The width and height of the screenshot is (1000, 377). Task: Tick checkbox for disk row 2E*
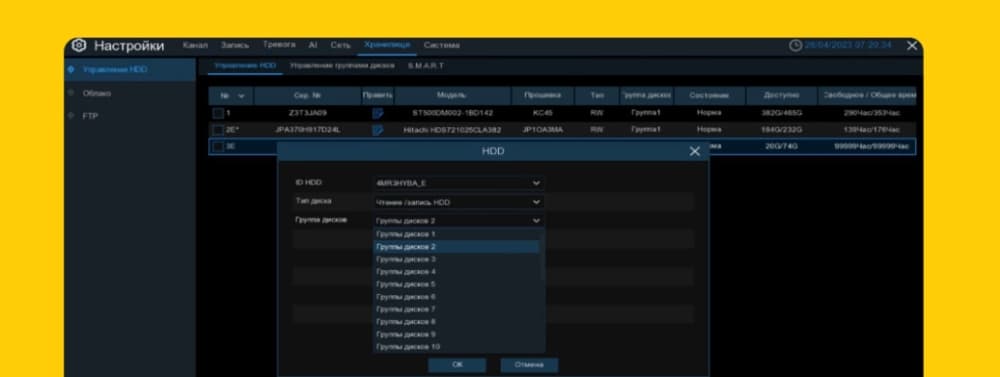click(218, 130)
